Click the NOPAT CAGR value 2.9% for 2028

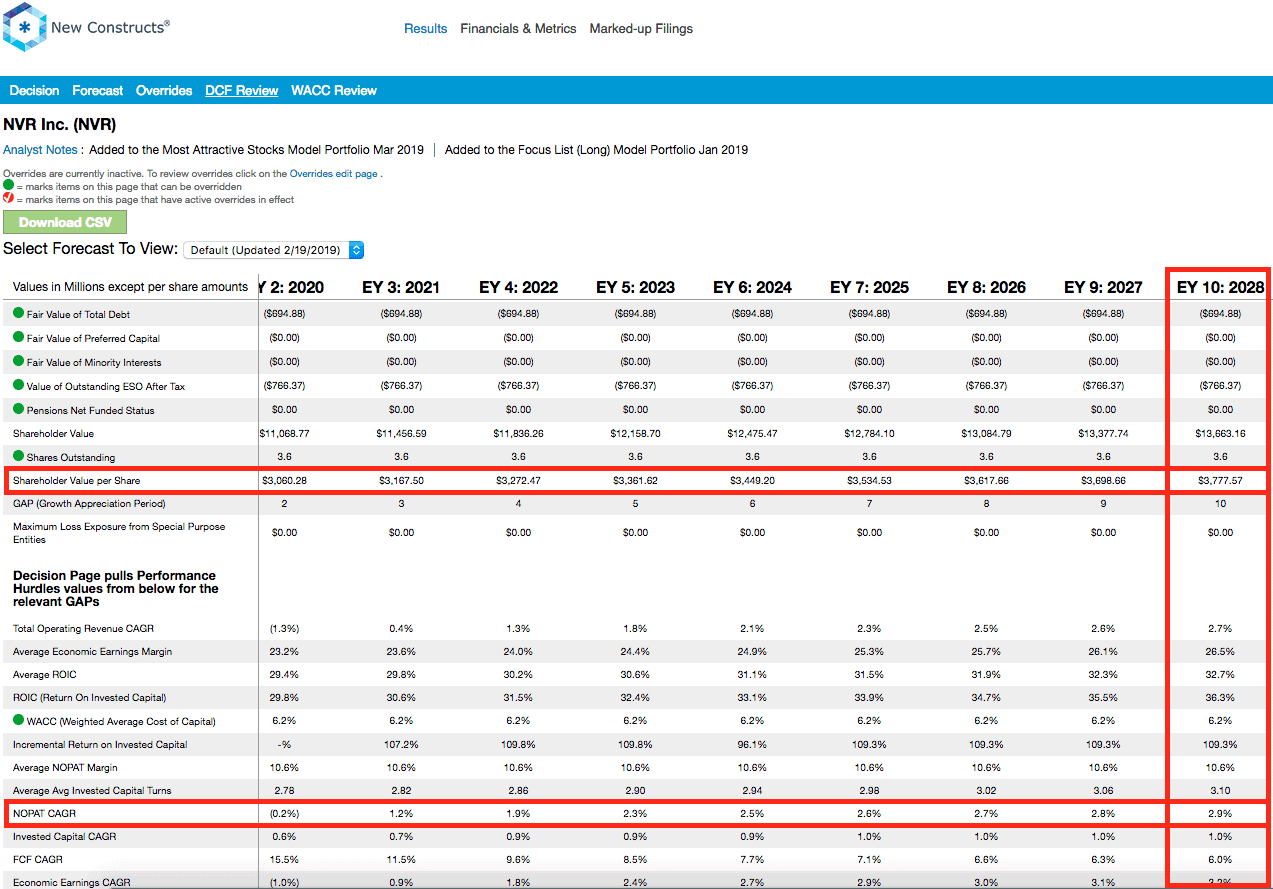pyautogui.click(x=1220, y=813)
